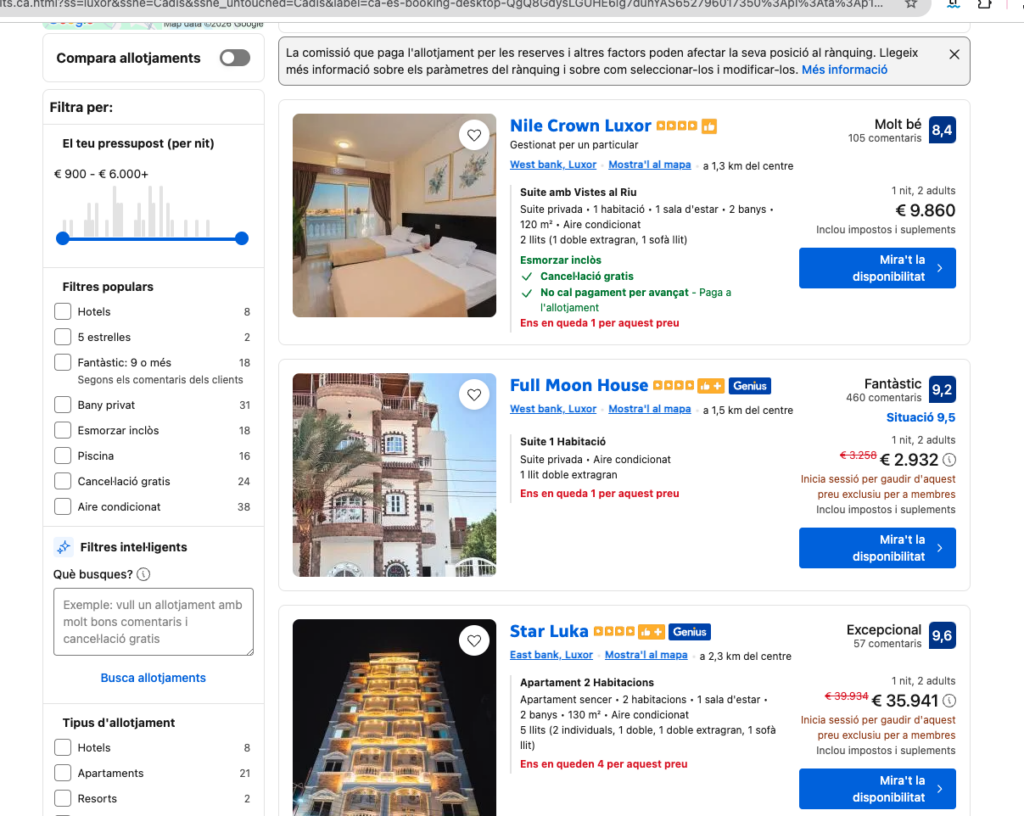Click the 9,6 score badge
The image size is (1024, 816).
tap(942, 636)
